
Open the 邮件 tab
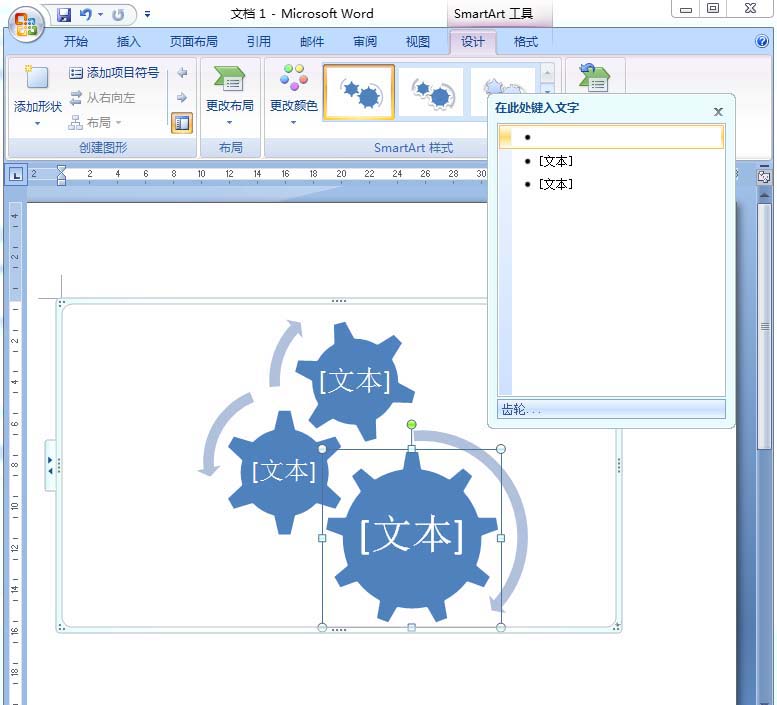pos(312,42)
